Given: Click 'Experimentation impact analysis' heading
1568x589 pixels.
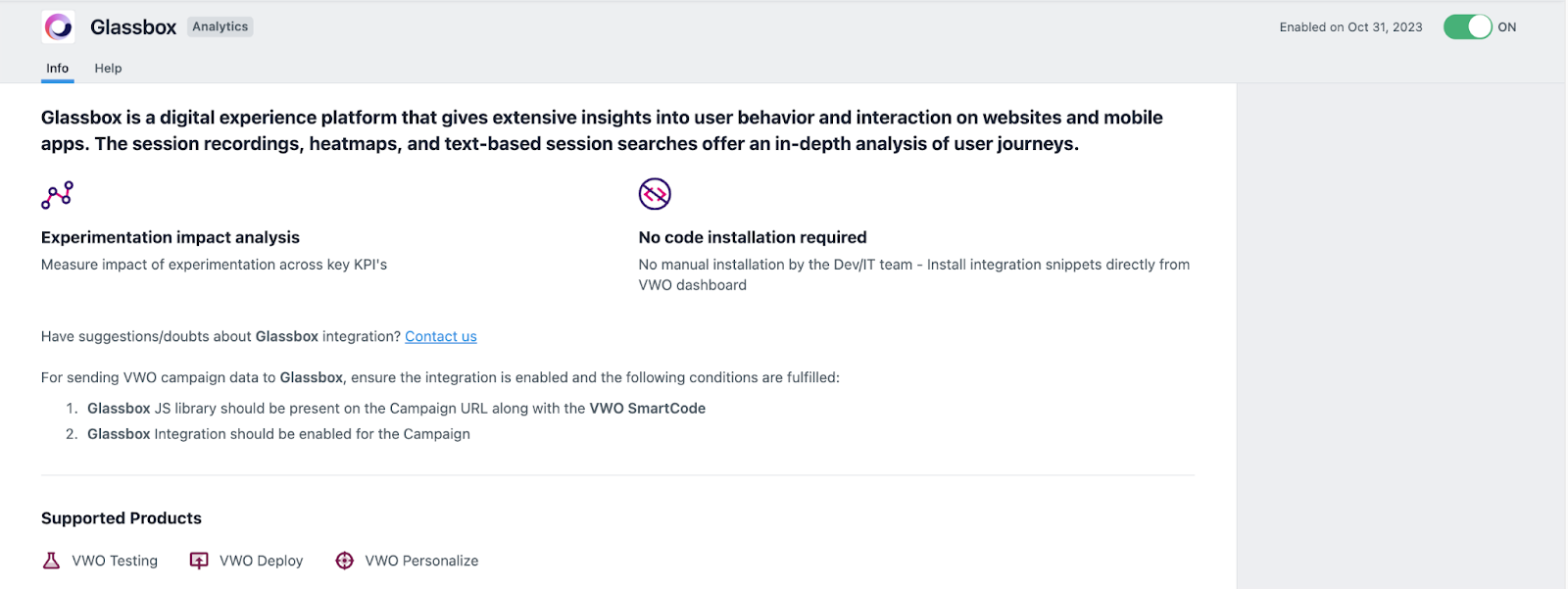Looking at the screenshot, I should pyautogui.click(x=171, y=237).
